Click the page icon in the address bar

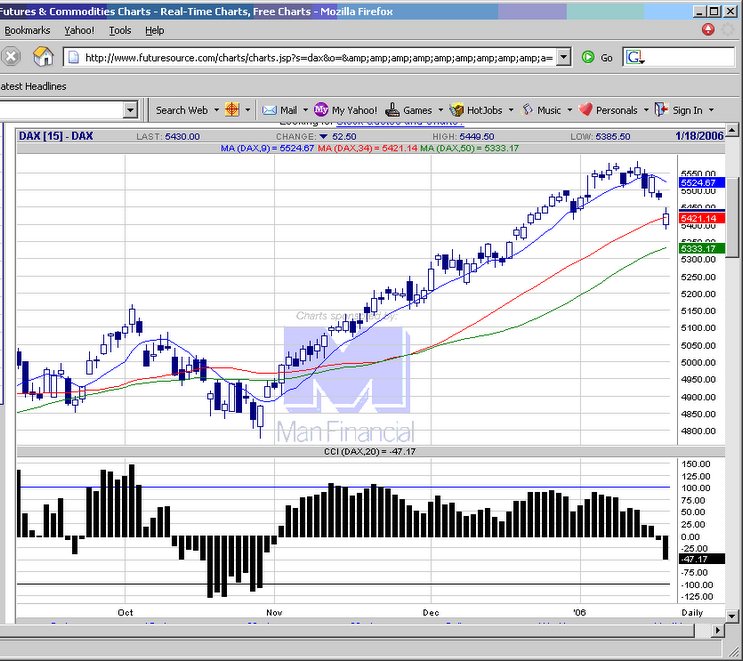click(x=73, y=58)
